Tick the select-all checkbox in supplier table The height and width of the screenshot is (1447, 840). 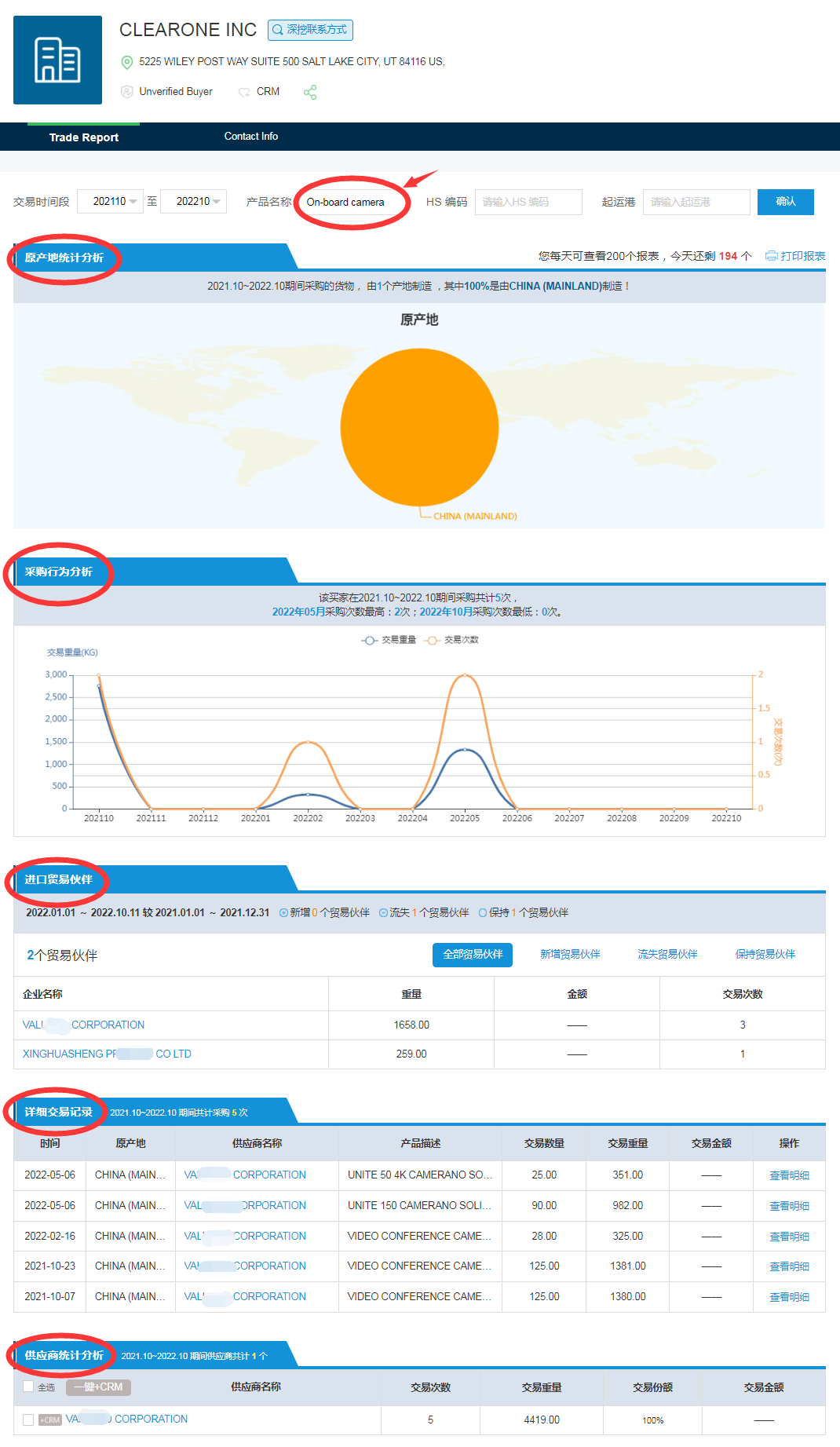[x=28, y=1387]
